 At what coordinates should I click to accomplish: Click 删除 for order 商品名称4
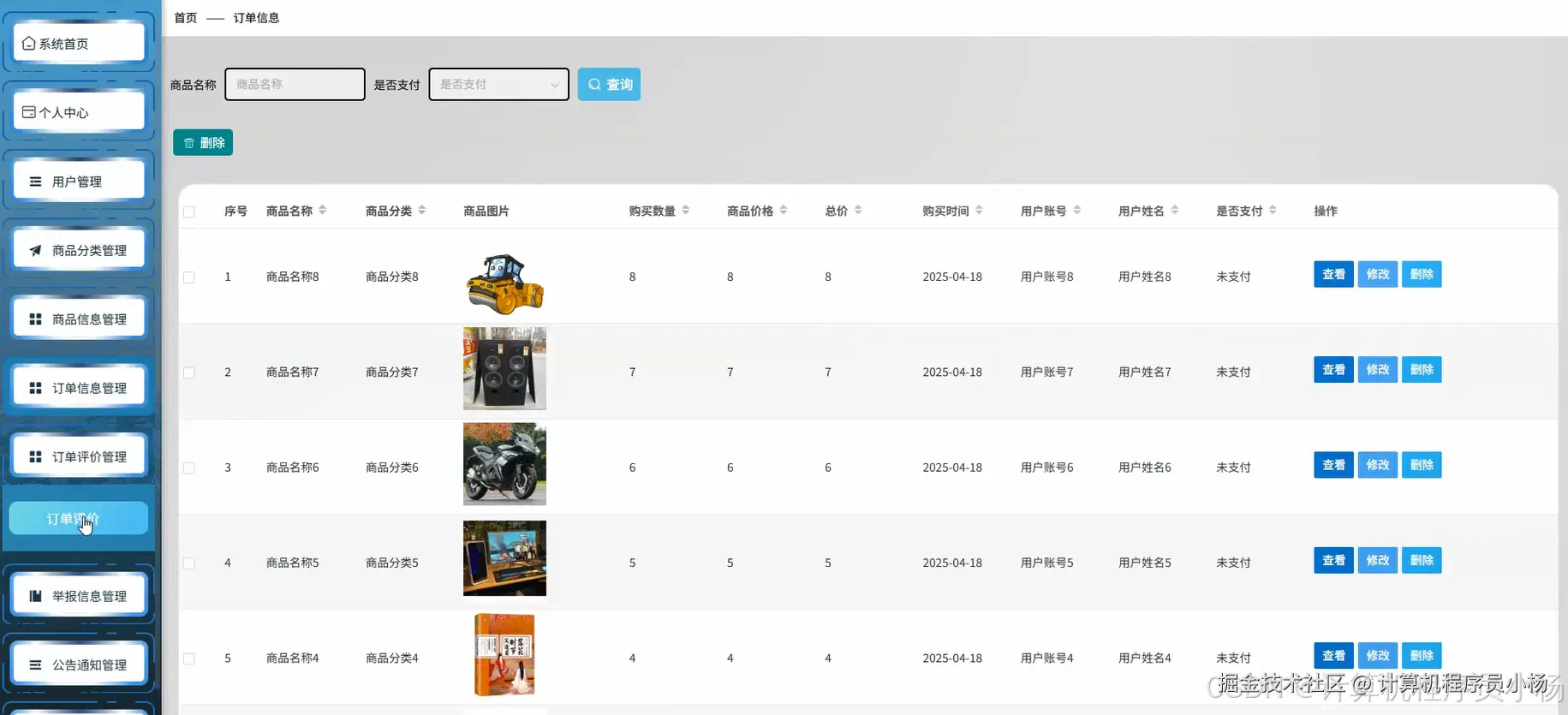click(1422, 656)
